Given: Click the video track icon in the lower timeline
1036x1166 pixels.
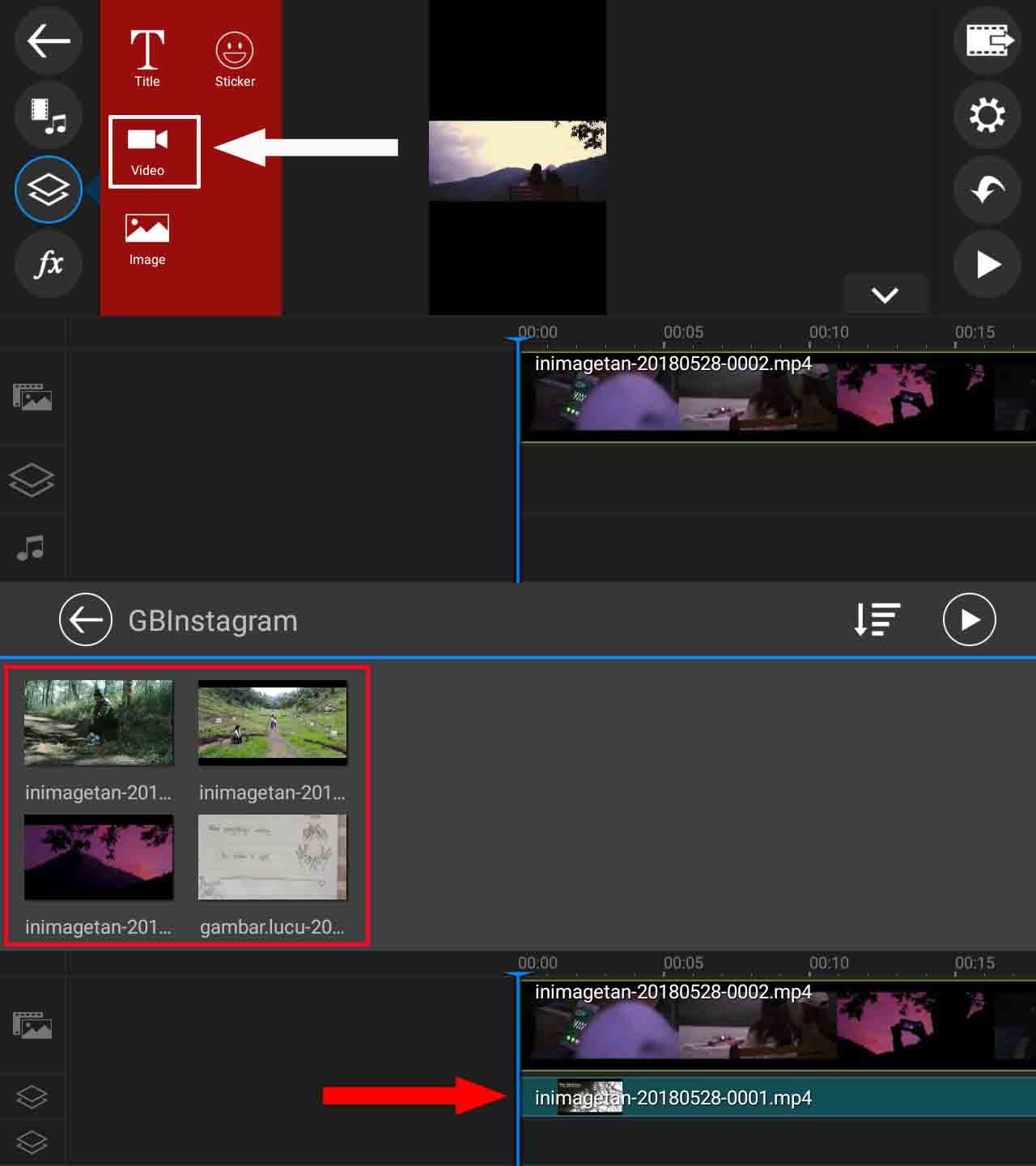Looking at the screenshot, I should (32, 1025).
